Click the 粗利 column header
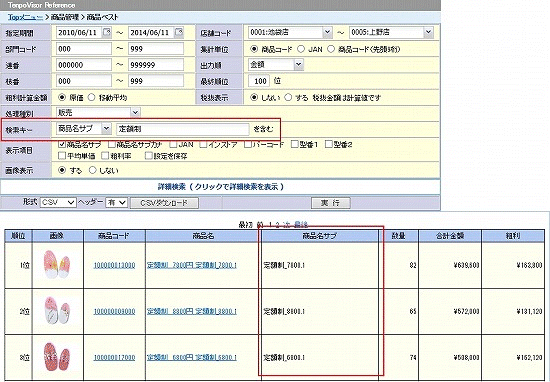Image resolution: width=550 pixels, height=382 pixels. click(x=512, y=236)
